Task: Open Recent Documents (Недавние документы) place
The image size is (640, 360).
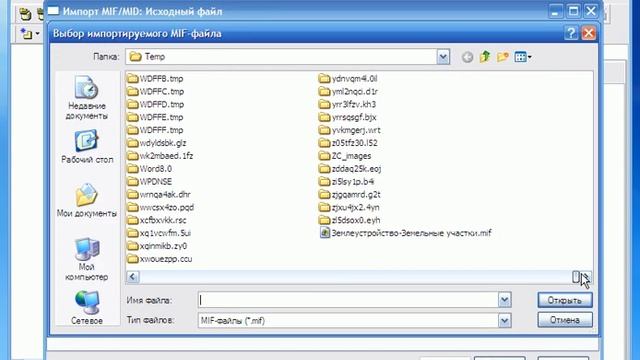Action: coord(87,98)
